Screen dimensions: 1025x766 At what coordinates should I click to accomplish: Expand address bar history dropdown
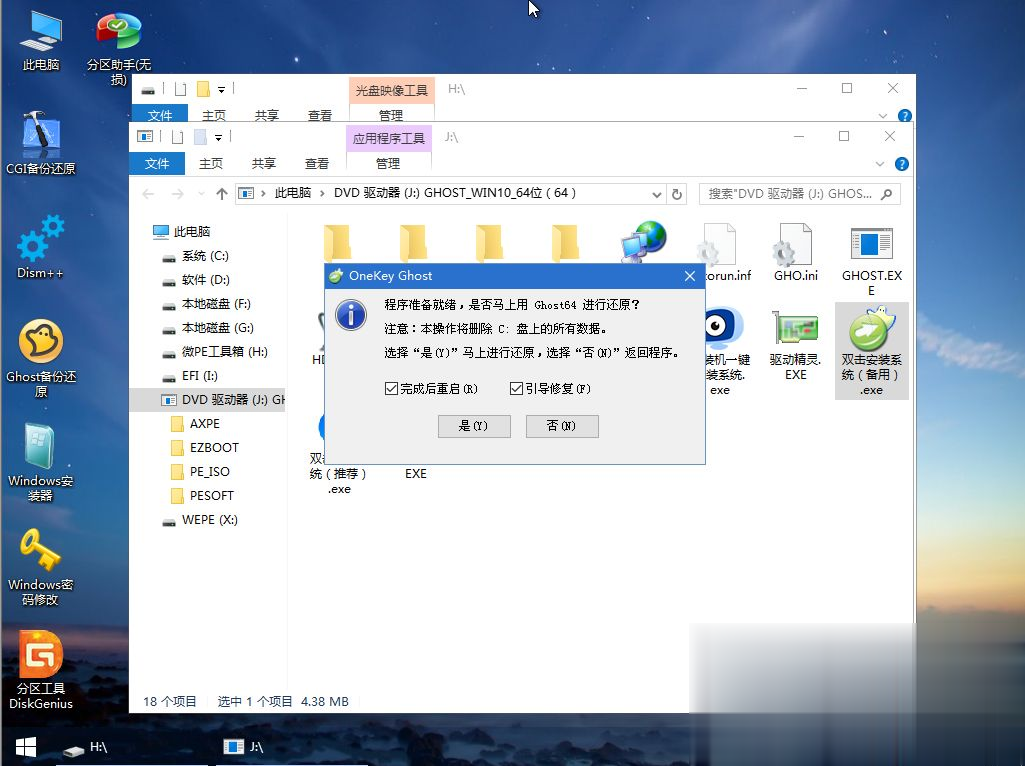pyautogui.click(x=656, y=194)
